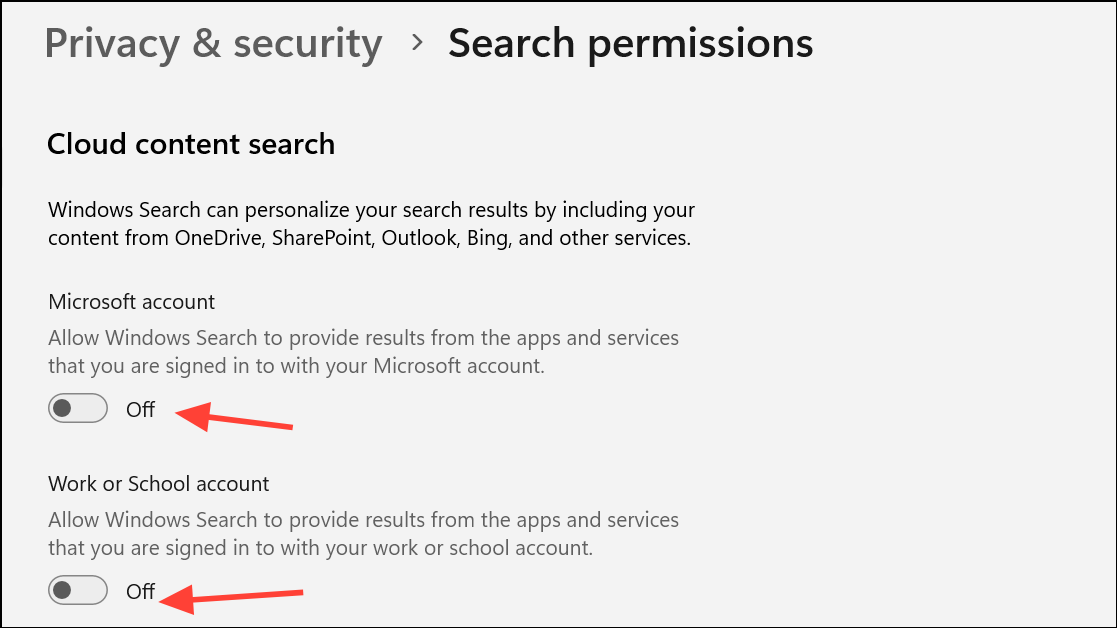Image resolution: width=1117 pixels, height=628 pixels.
Task: Click the word Bing in the description
Action: click(x=488, y=239)
